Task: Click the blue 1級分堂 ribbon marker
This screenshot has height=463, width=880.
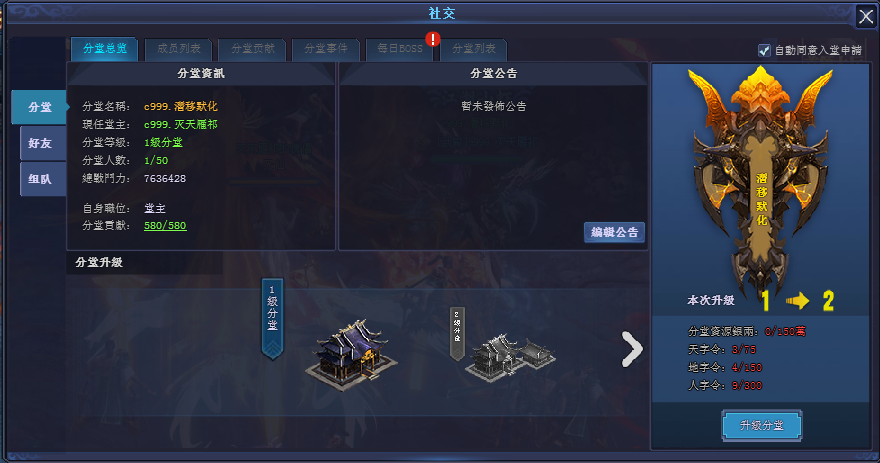Action: tap(272, 318)
